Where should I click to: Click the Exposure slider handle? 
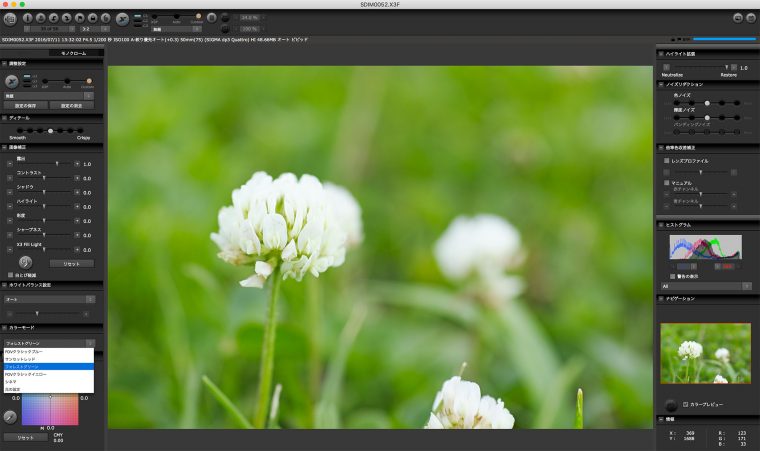click(x=57, y=164)
